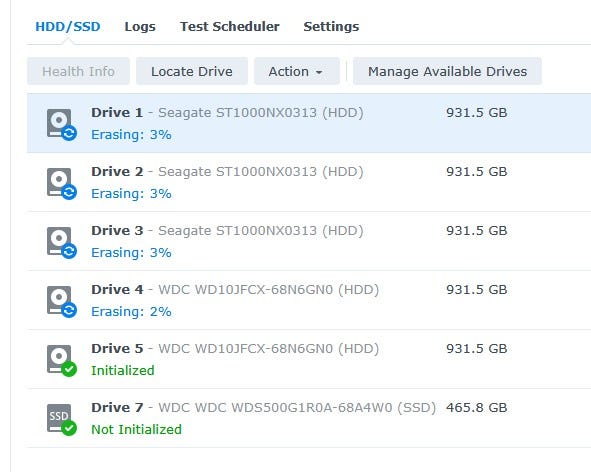Select Drive 3 Seagate ST1000NX0313 label
This screenshot has height=472, width=591.
227,230
